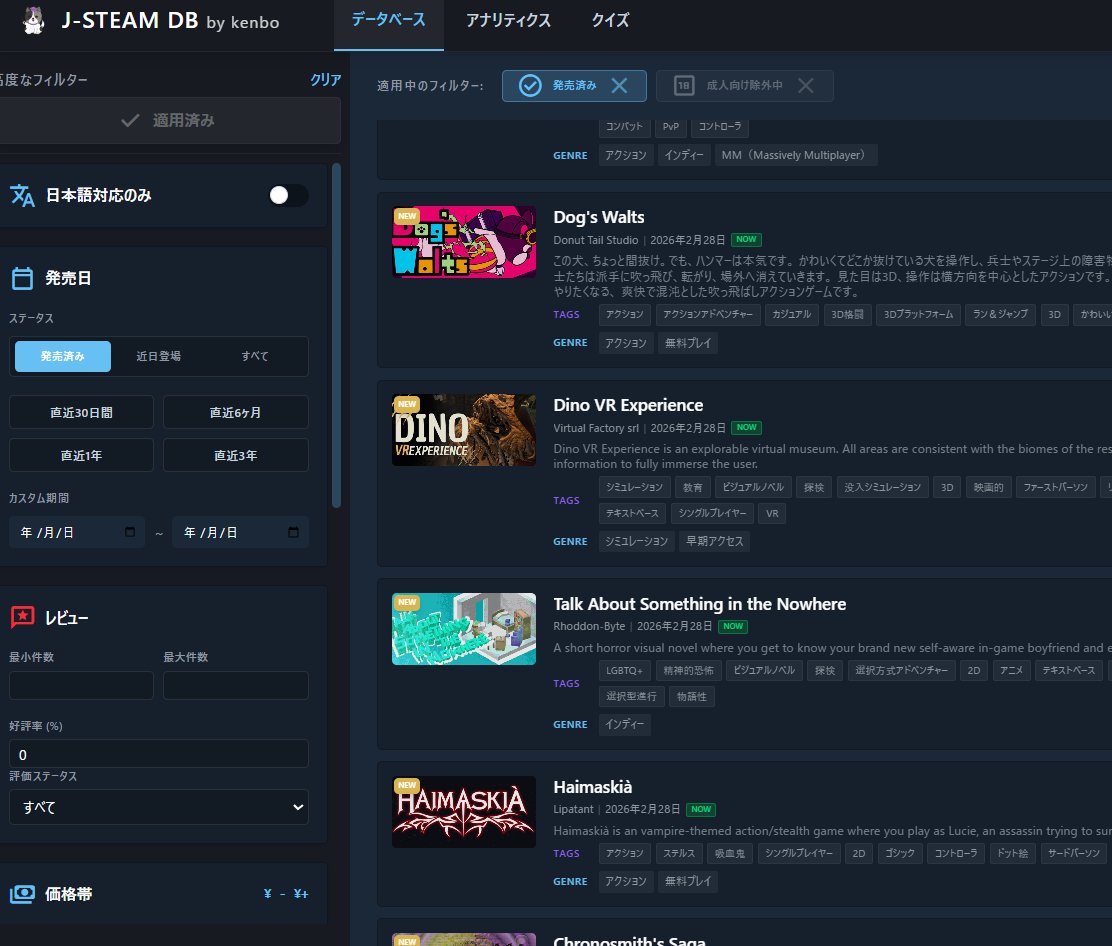Image resolution: width=1112 pixels, height=946 pixels.
Task: Click the custom period start date field
Action: click(x=77, y=532)
